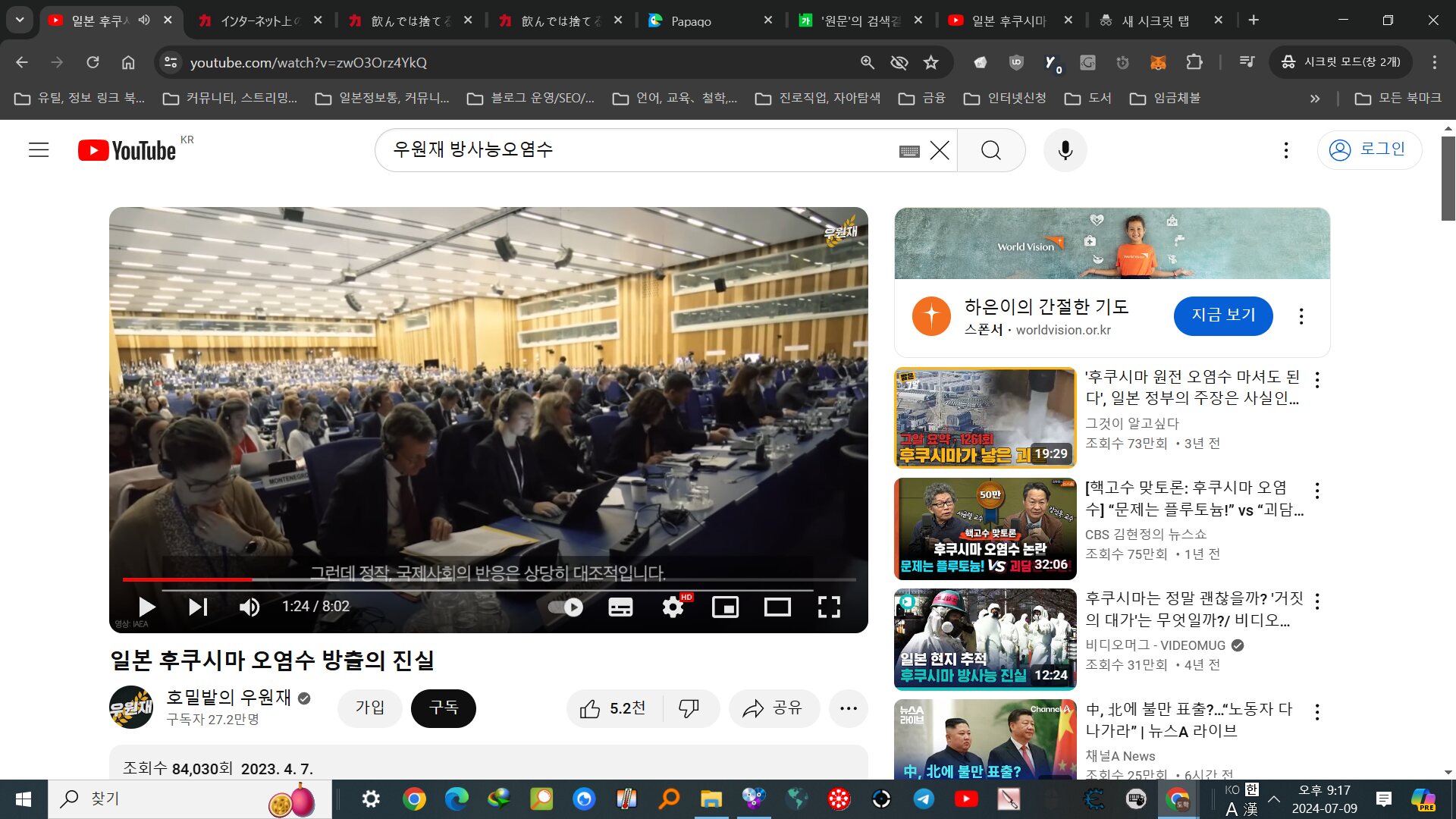
Task: Enter fullscreen mode
Action: pyautogui.click(x=829, y=607)
